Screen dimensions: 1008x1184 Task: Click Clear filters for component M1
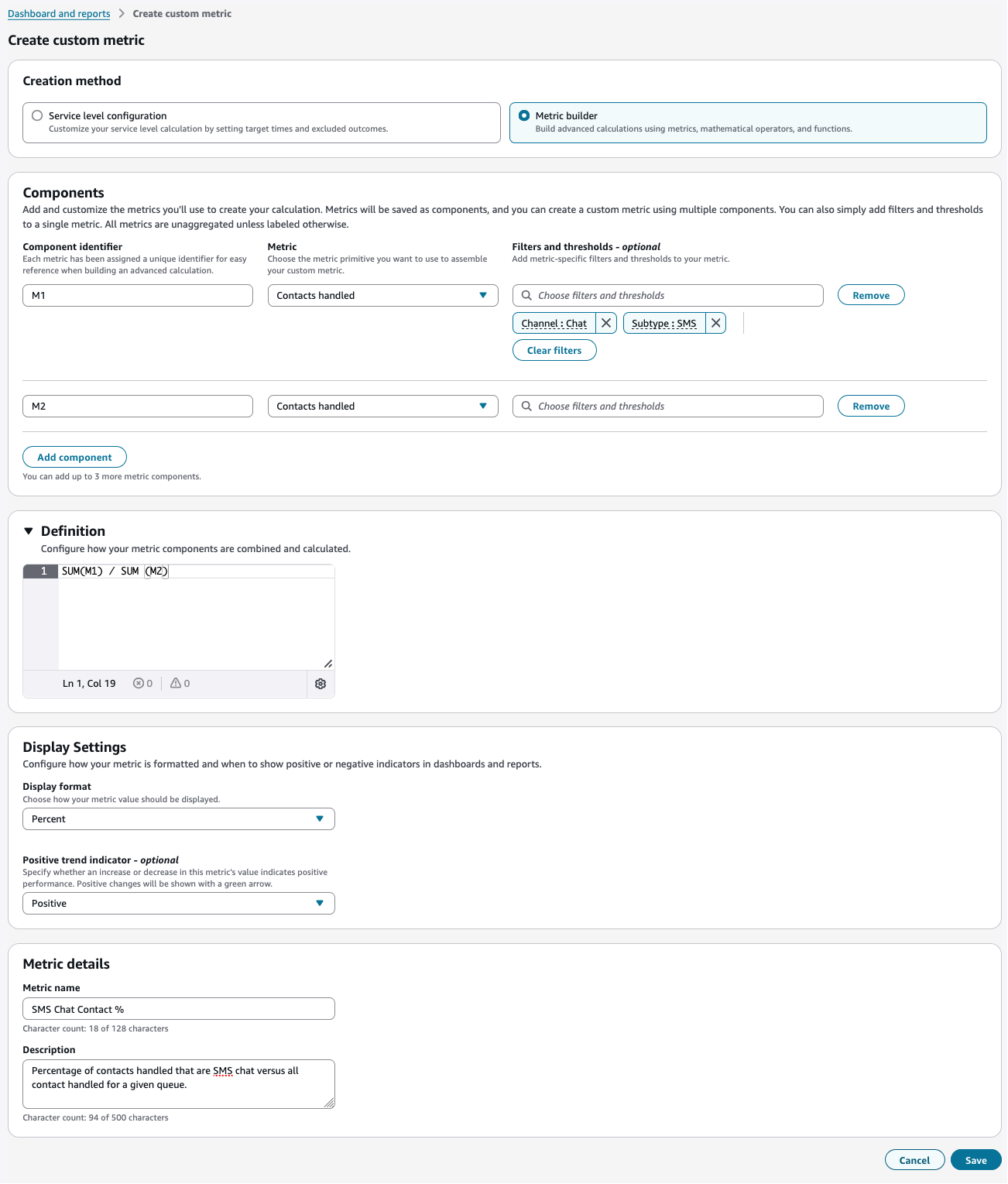point(554,350)
